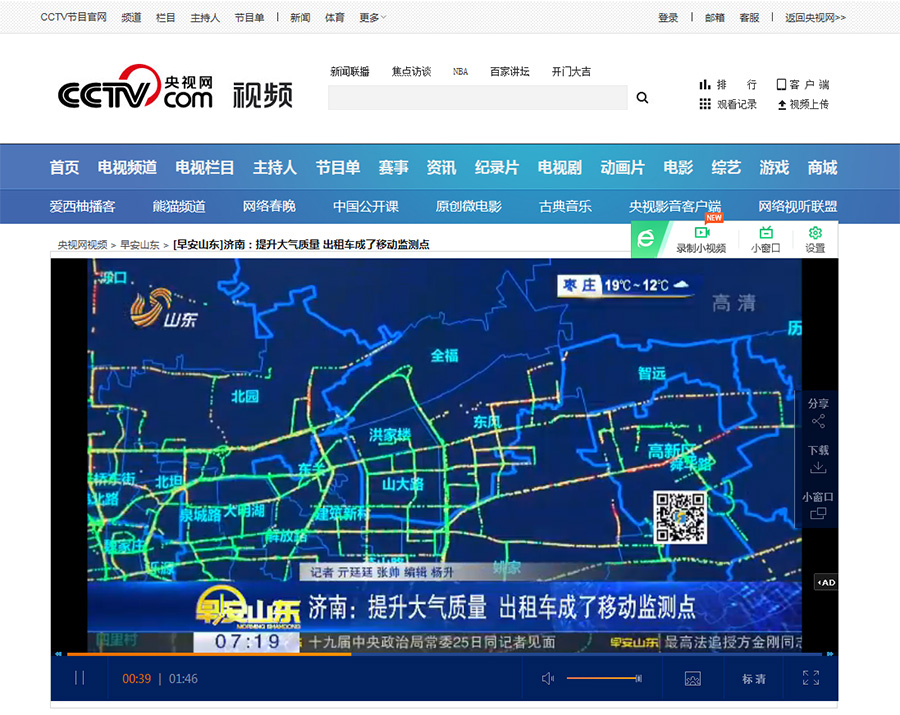Click the 下载 download icon beside video
This screenshot has width=900, height=715.
tap(818, 460)
